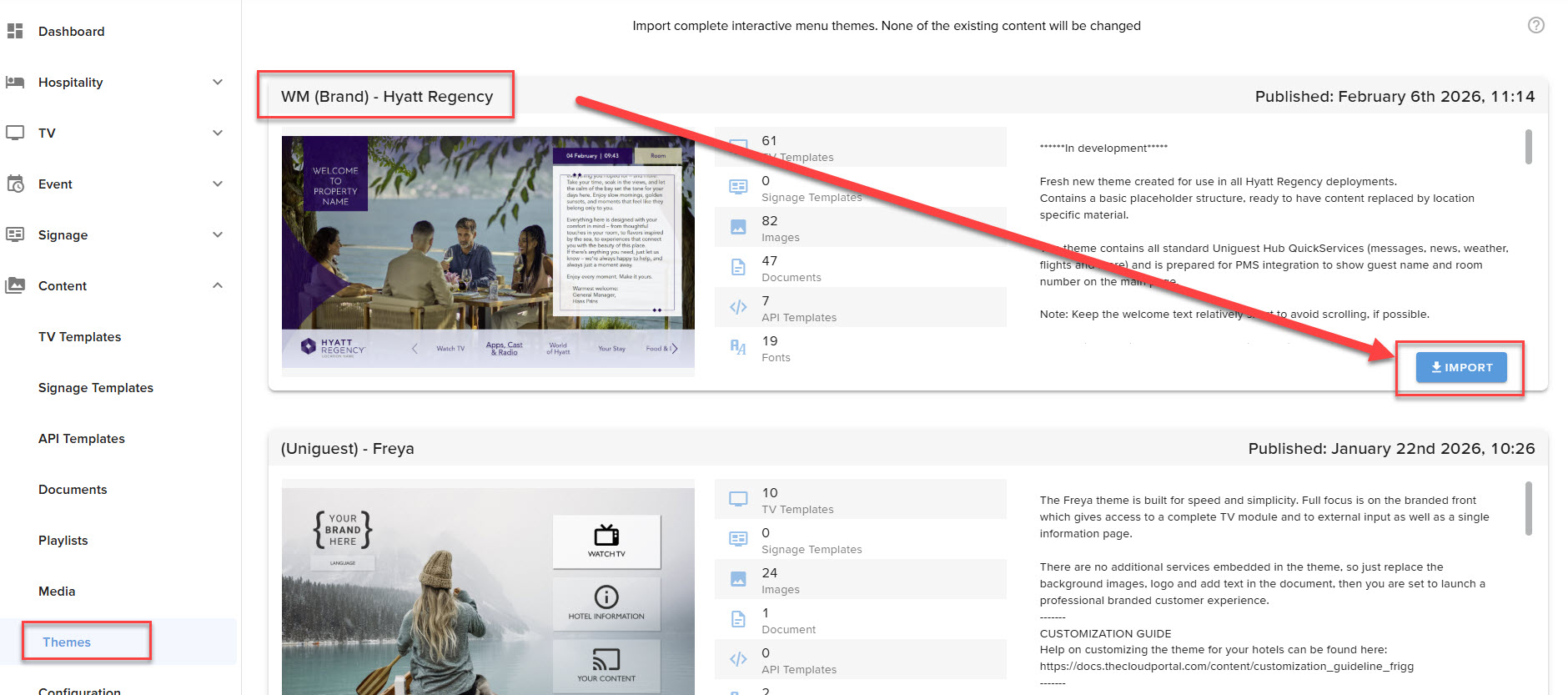
Task: Click the Freya TV Templates monitor icon
Action: click(x=738, y=500)
